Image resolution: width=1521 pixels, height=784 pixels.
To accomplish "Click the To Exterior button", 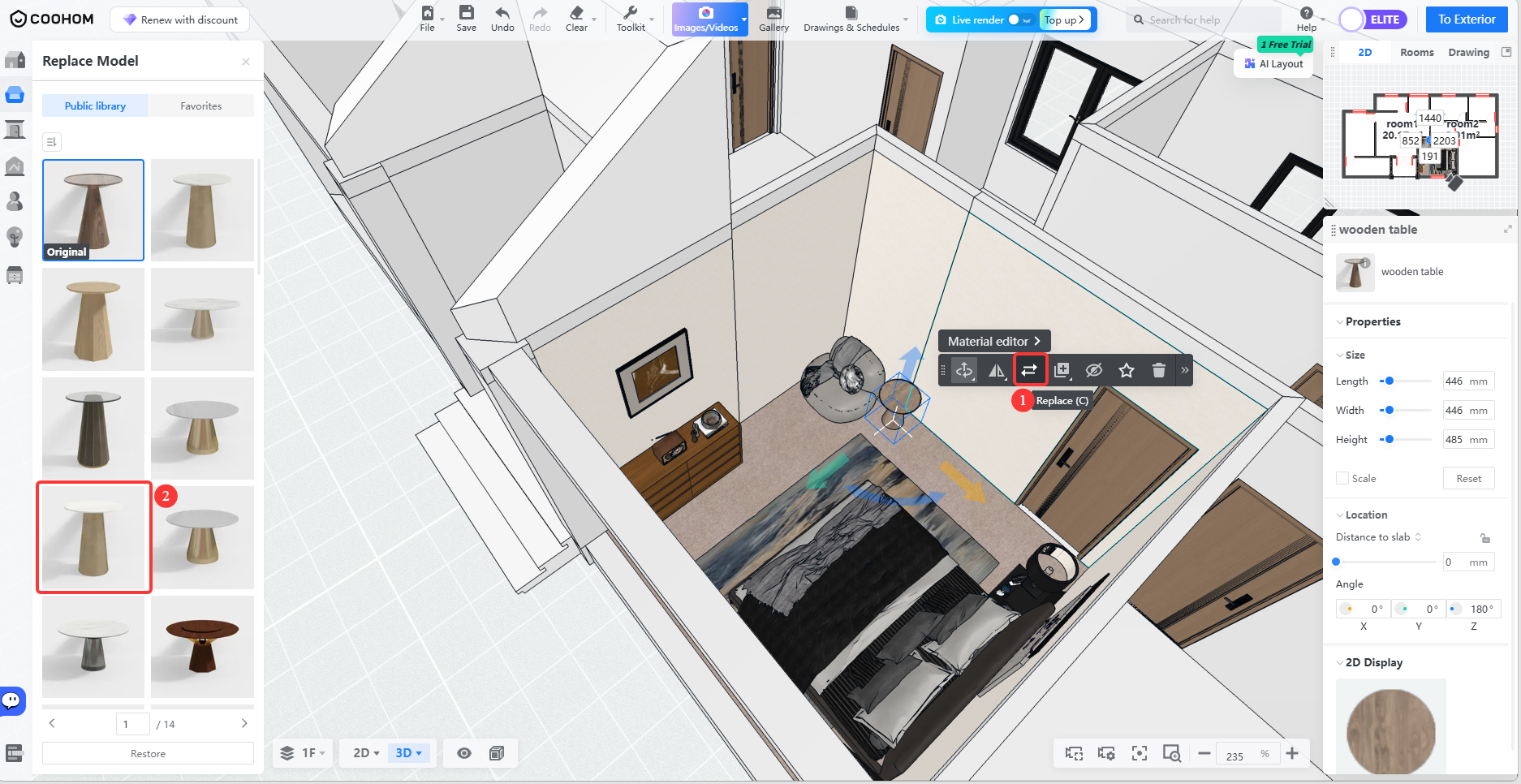I will (1467, 19).
